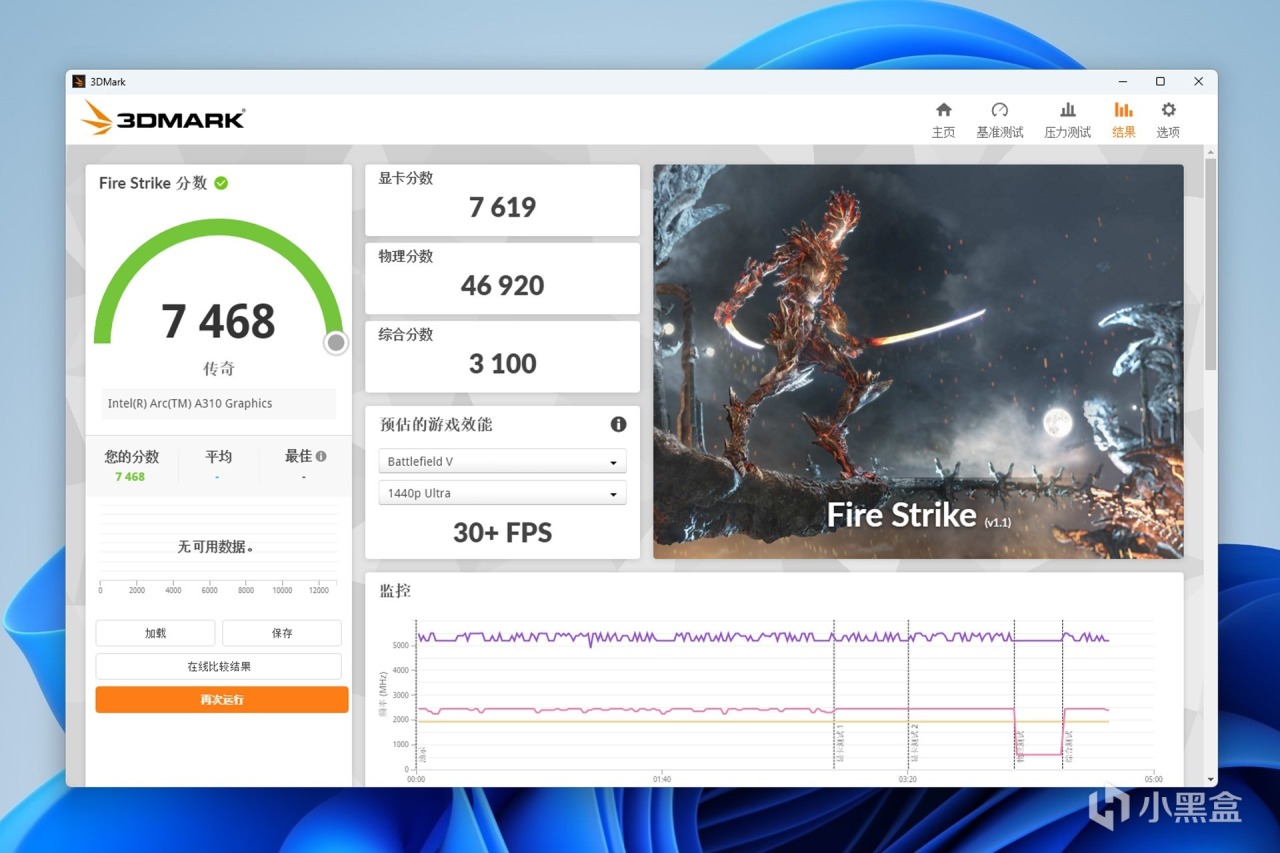Click the green validation checkmark beside Fire Strike 分数
This screenshot has height=853, width=1280.
(221, 183)
